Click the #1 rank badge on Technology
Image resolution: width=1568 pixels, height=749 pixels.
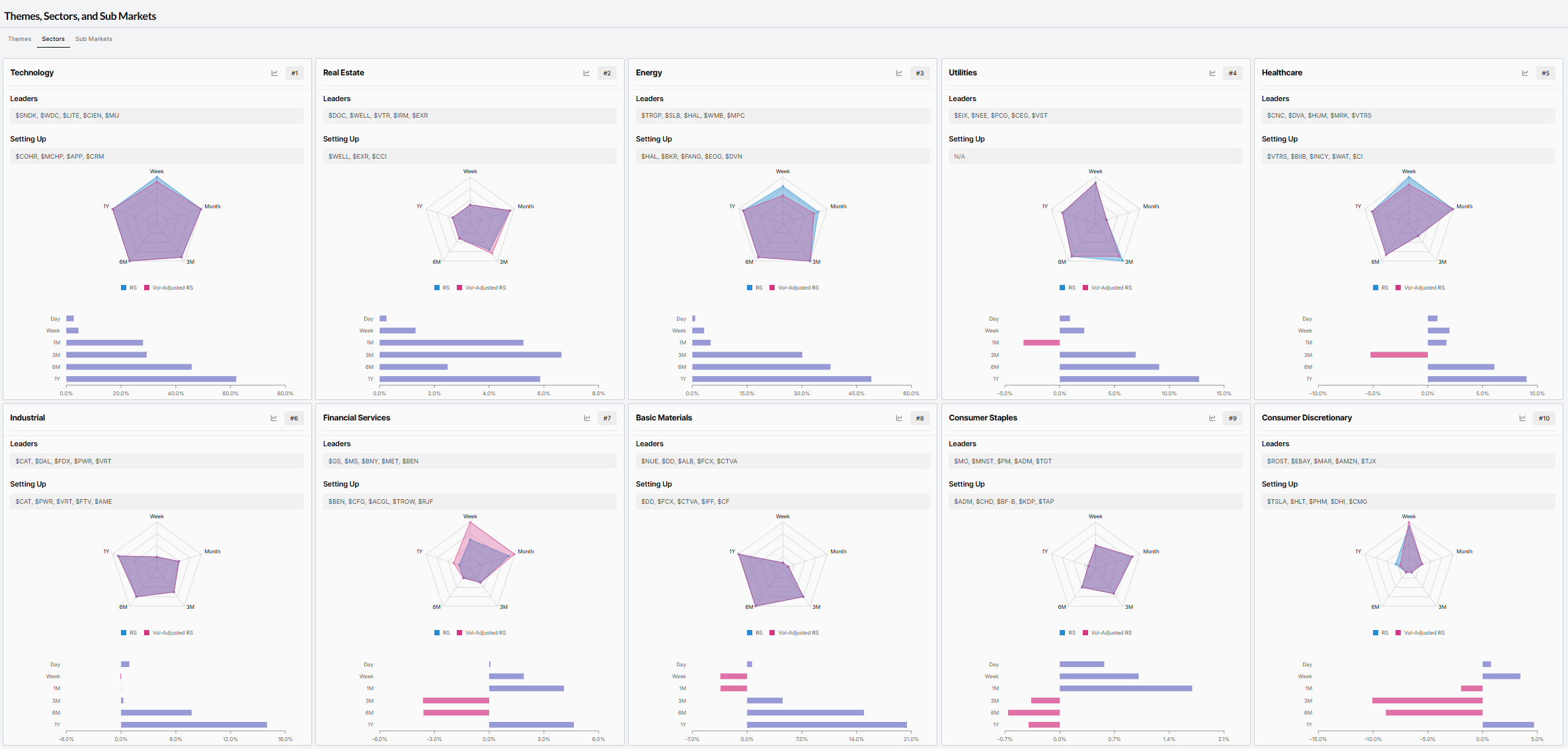[x=295, y=73]
